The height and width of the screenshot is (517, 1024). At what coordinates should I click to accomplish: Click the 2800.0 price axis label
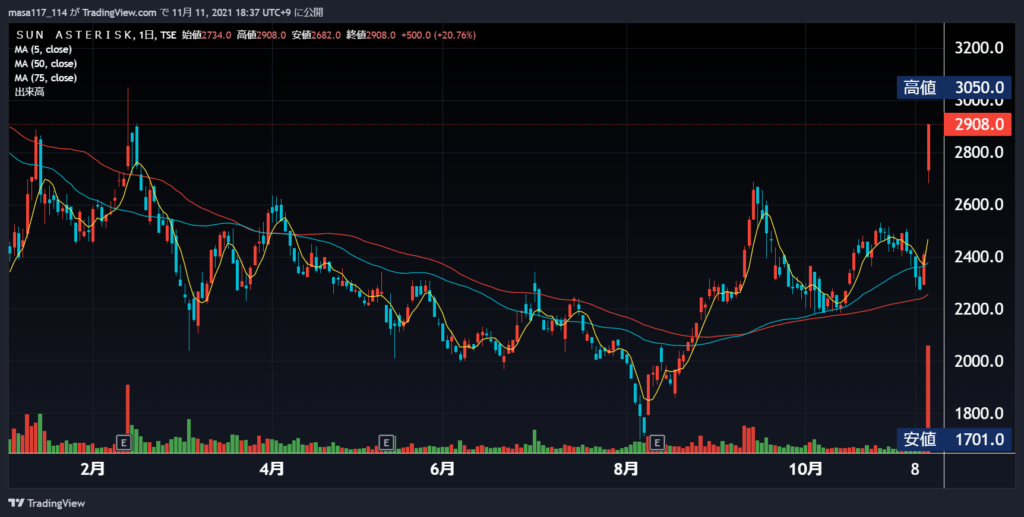(979, 153)
